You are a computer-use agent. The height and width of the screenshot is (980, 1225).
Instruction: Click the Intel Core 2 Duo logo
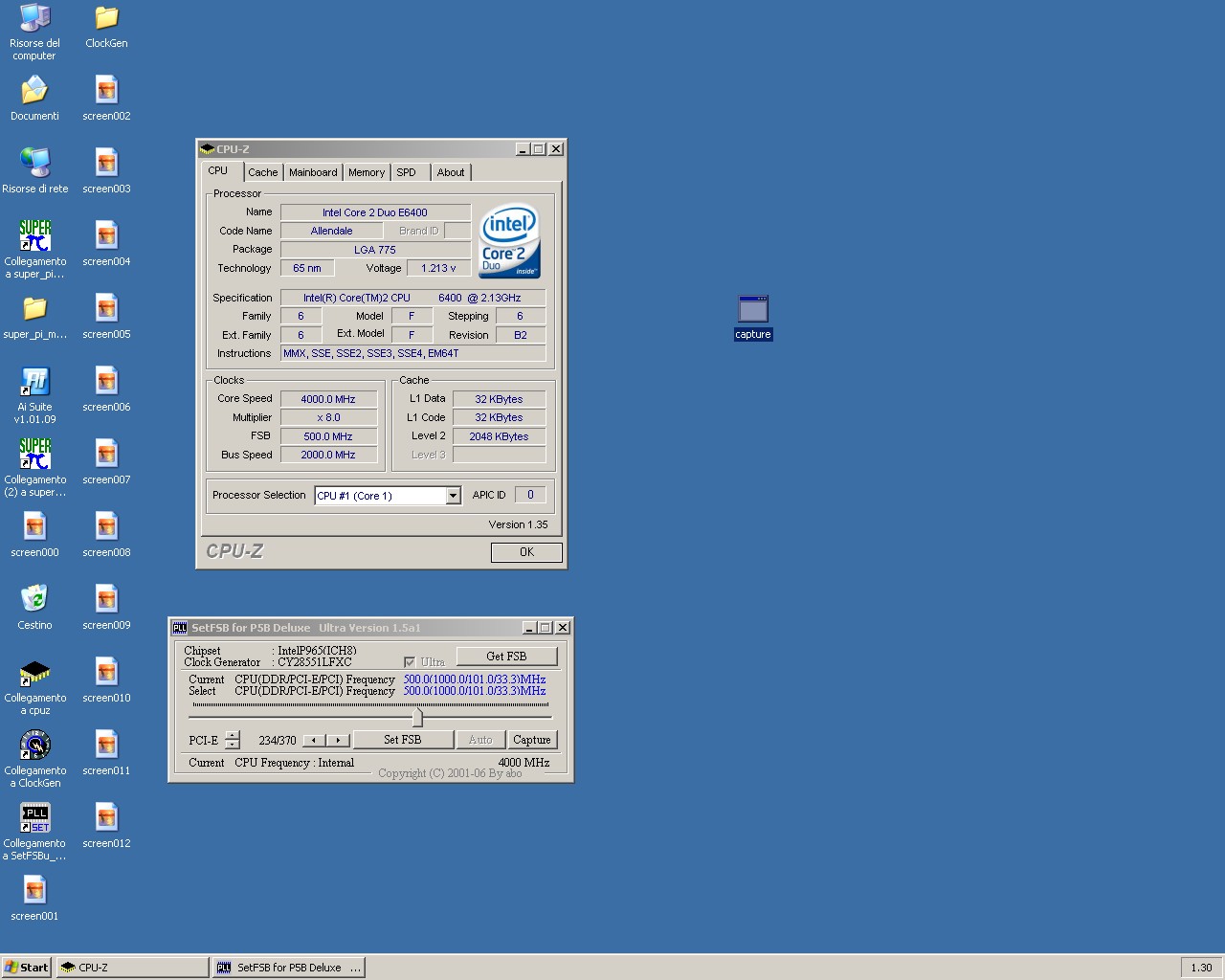point(509,241)
